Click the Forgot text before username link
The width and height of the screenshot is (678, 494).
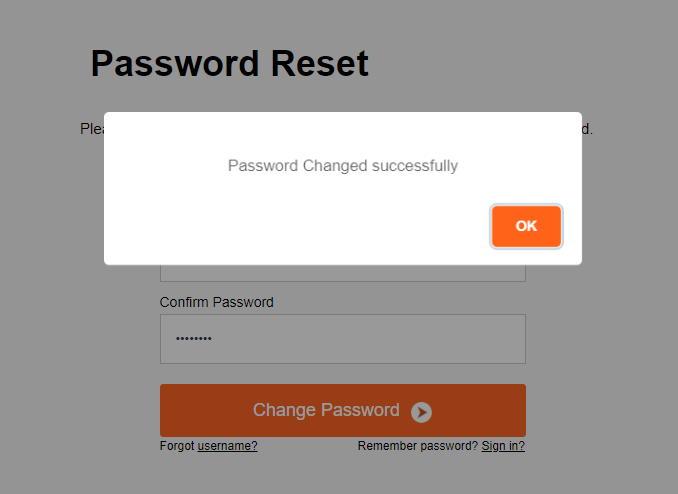177,446
